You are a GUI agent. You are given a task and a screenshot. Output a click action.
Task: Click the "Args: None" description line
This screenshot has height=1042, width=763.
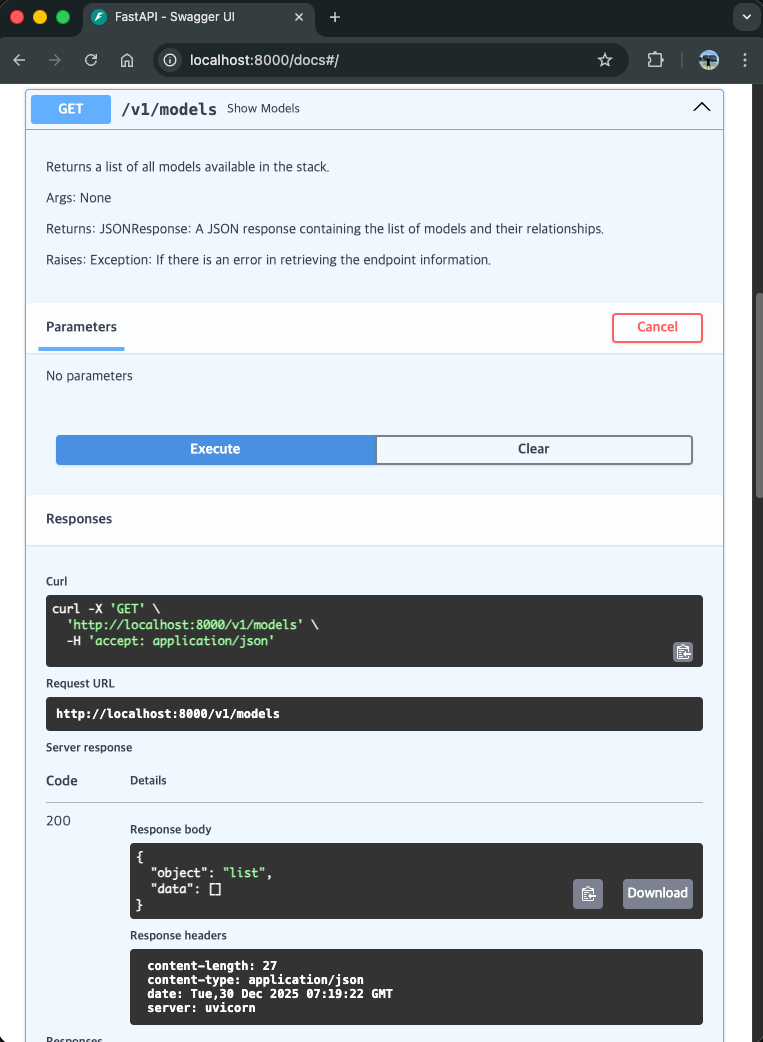[78, 198]
